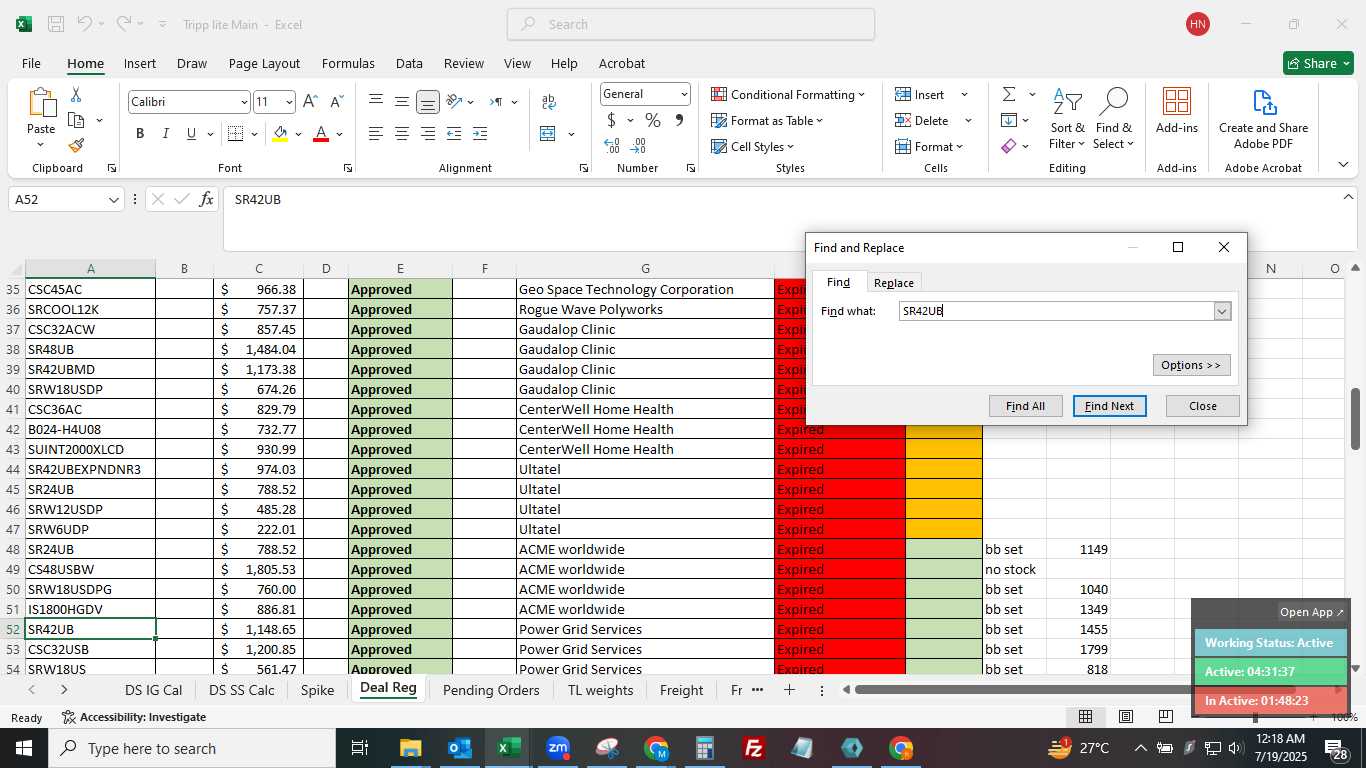Click the Orientation text angle icon
This screenshot has height=768, width=1366.
454,102
